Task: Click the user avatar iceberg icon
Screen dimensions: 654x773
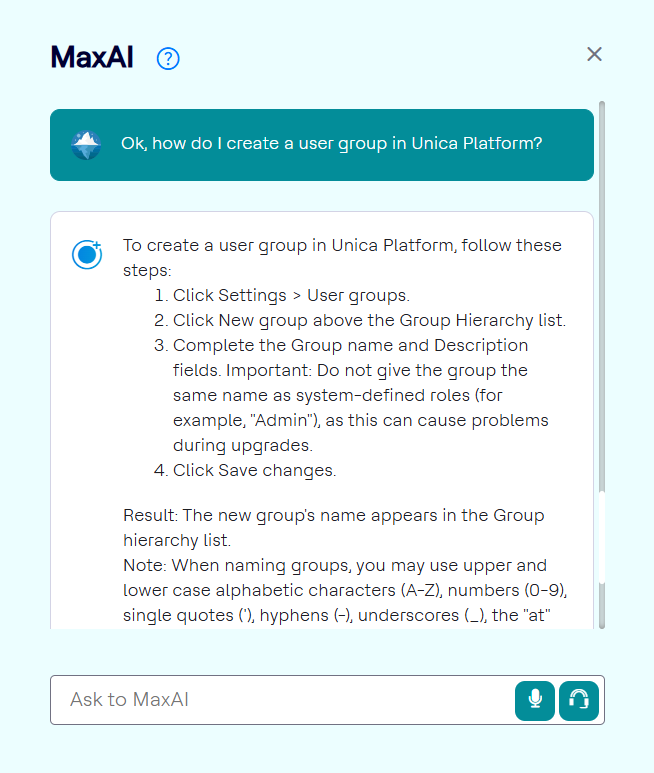Action: [86, 144]
